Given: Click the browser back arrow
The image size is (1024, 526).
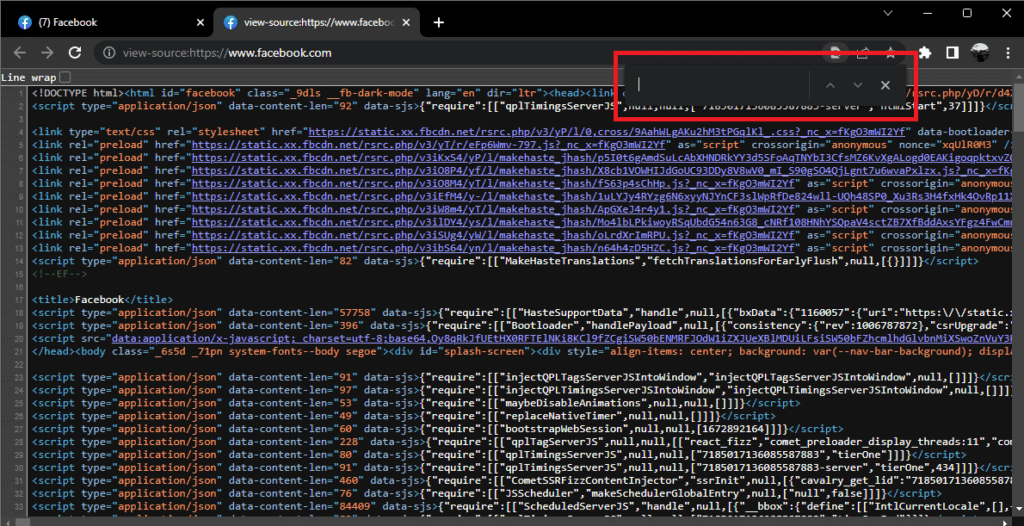Looking at the screenshot, I should click(20, 53).
